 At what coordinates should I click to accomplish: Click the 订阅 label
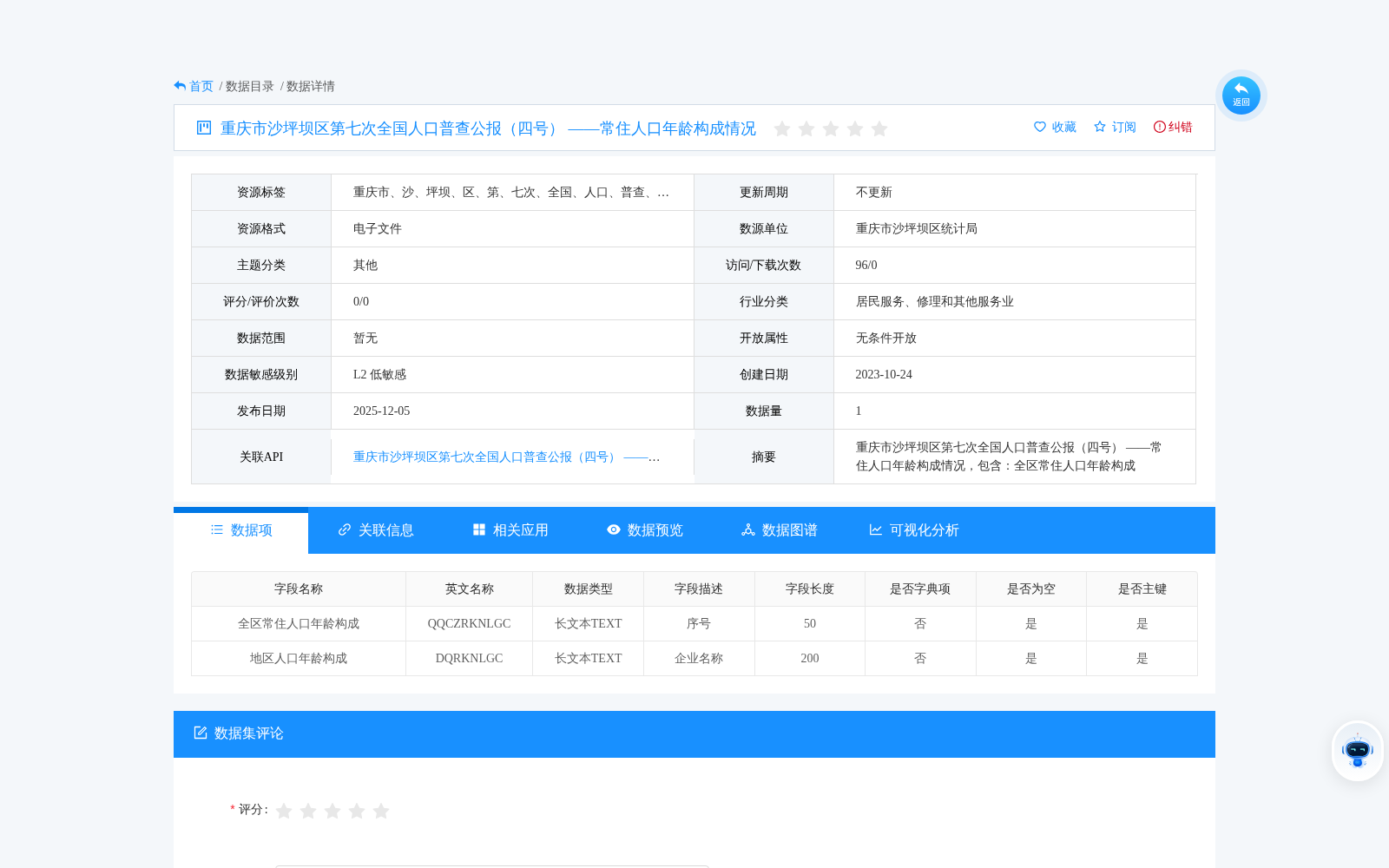coord(1124,127)
